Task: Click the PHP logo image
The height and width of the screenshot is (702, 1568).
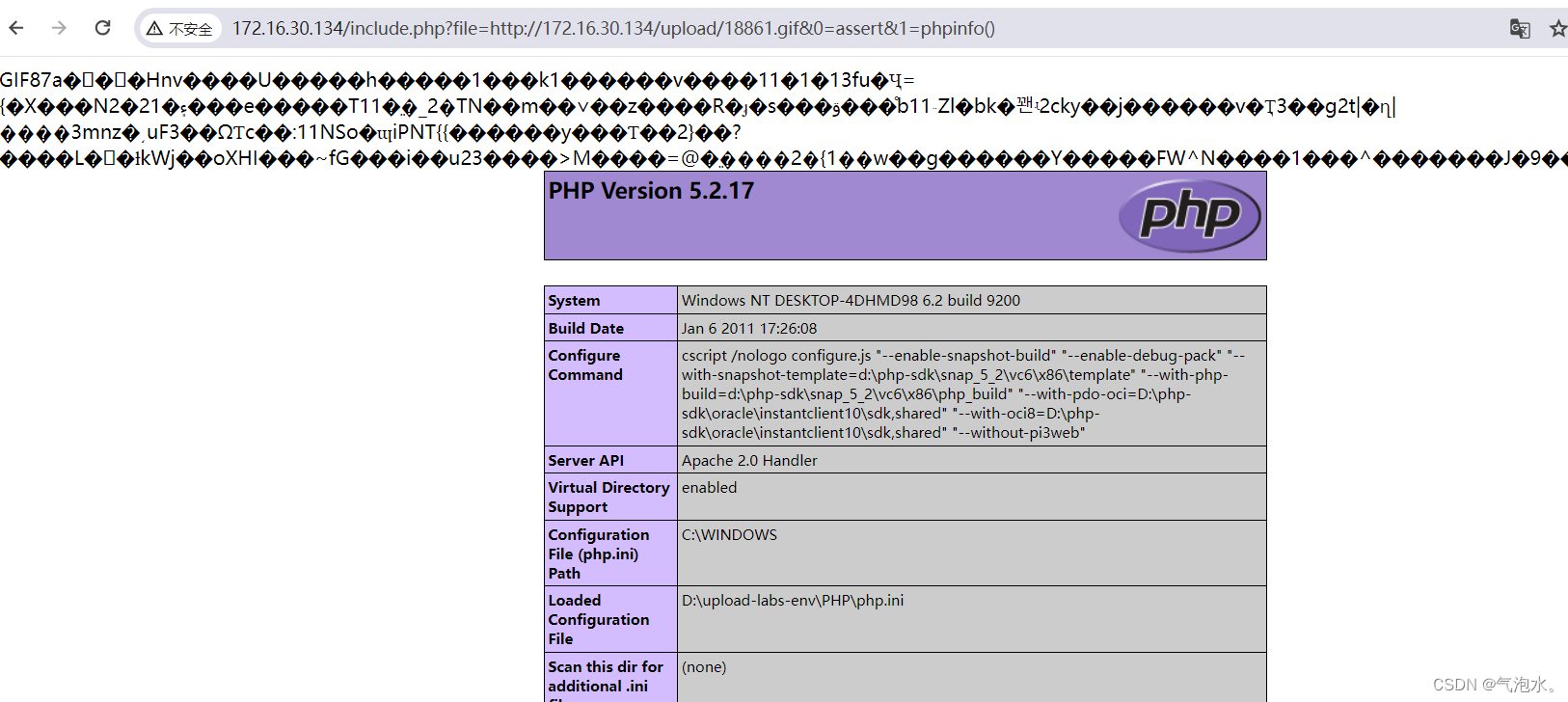Action: (1190, 216)
